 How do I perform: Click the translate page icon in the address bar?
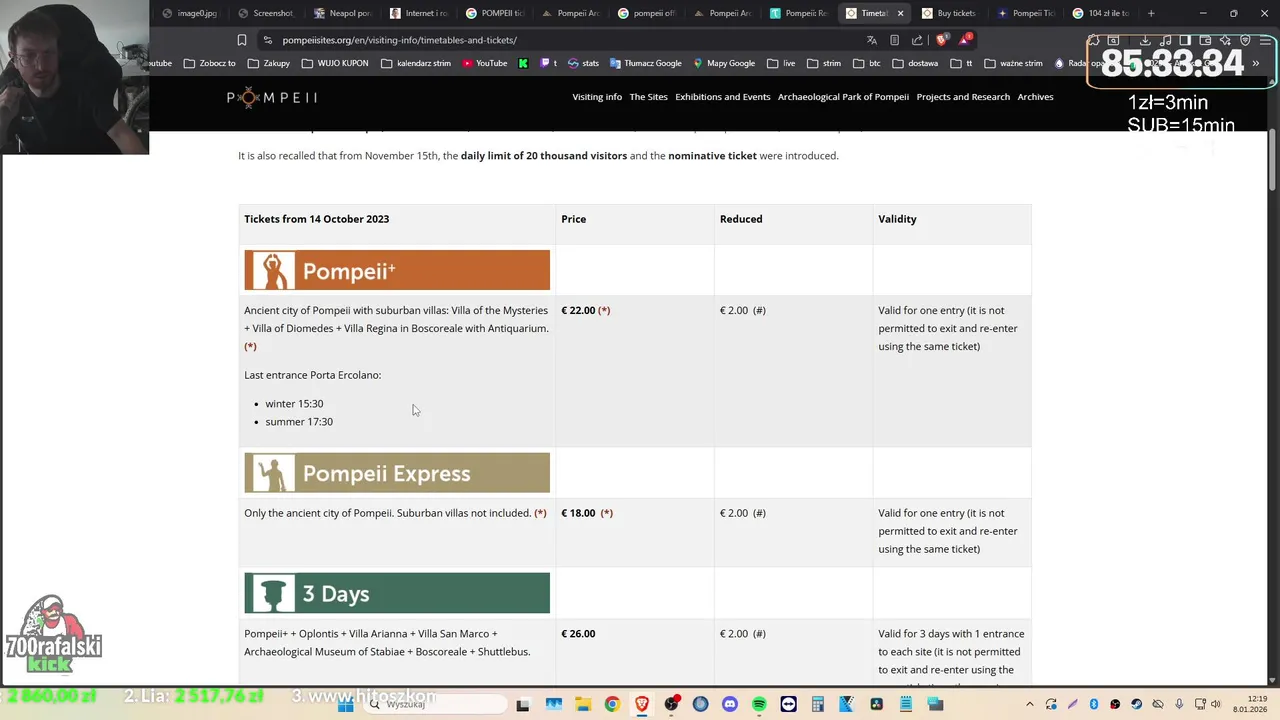pyautogui.click(x=872, y=40)
